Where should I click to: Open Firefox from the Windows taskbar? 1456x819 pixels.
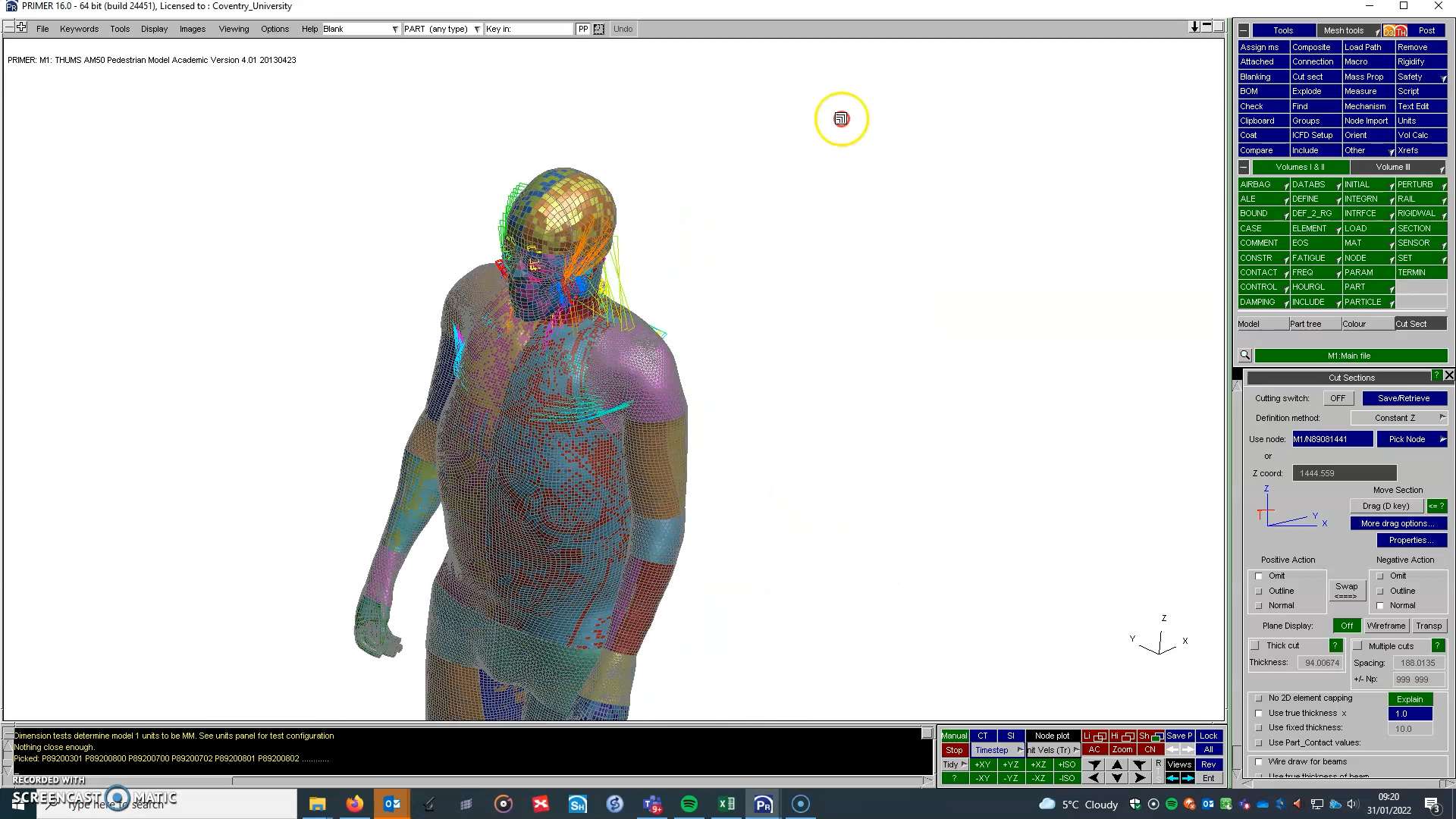[x=355, y=804]
